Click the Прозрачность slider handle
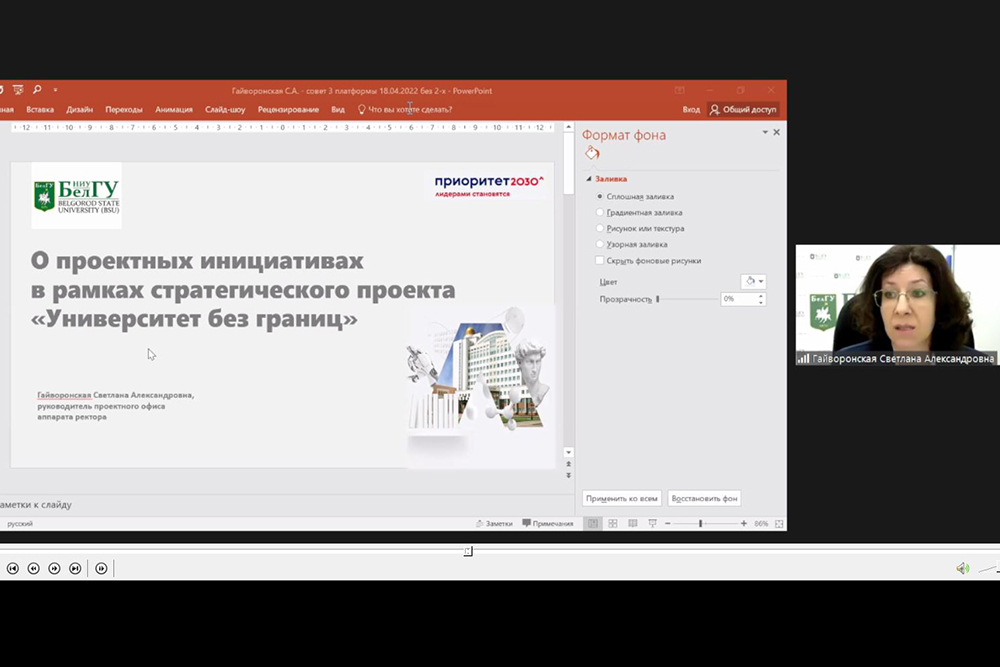Viewport: 1000px width, 667px height. [657, 299]
